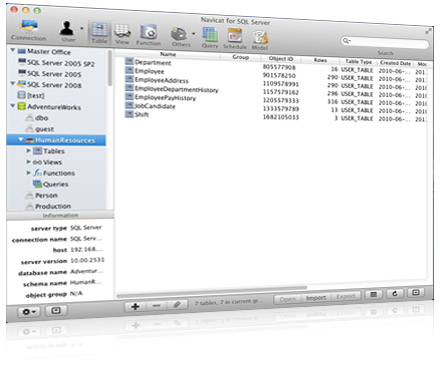
Task: Select the EmployeePayHistory table icon
Action: click(129, 96)
